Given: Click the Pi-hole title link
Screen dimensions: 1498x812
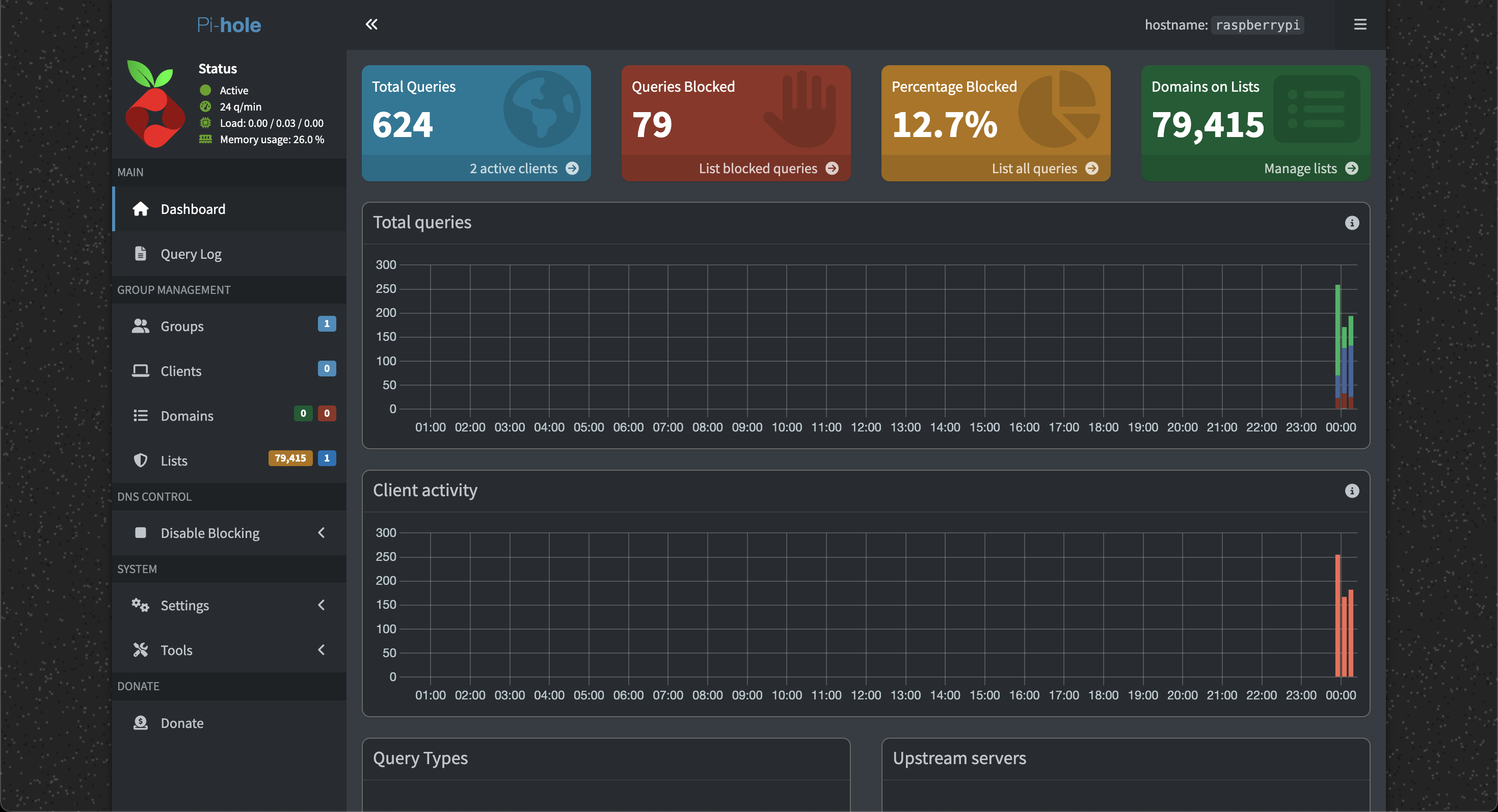Looking at the screenshot, I should [229, 25].
